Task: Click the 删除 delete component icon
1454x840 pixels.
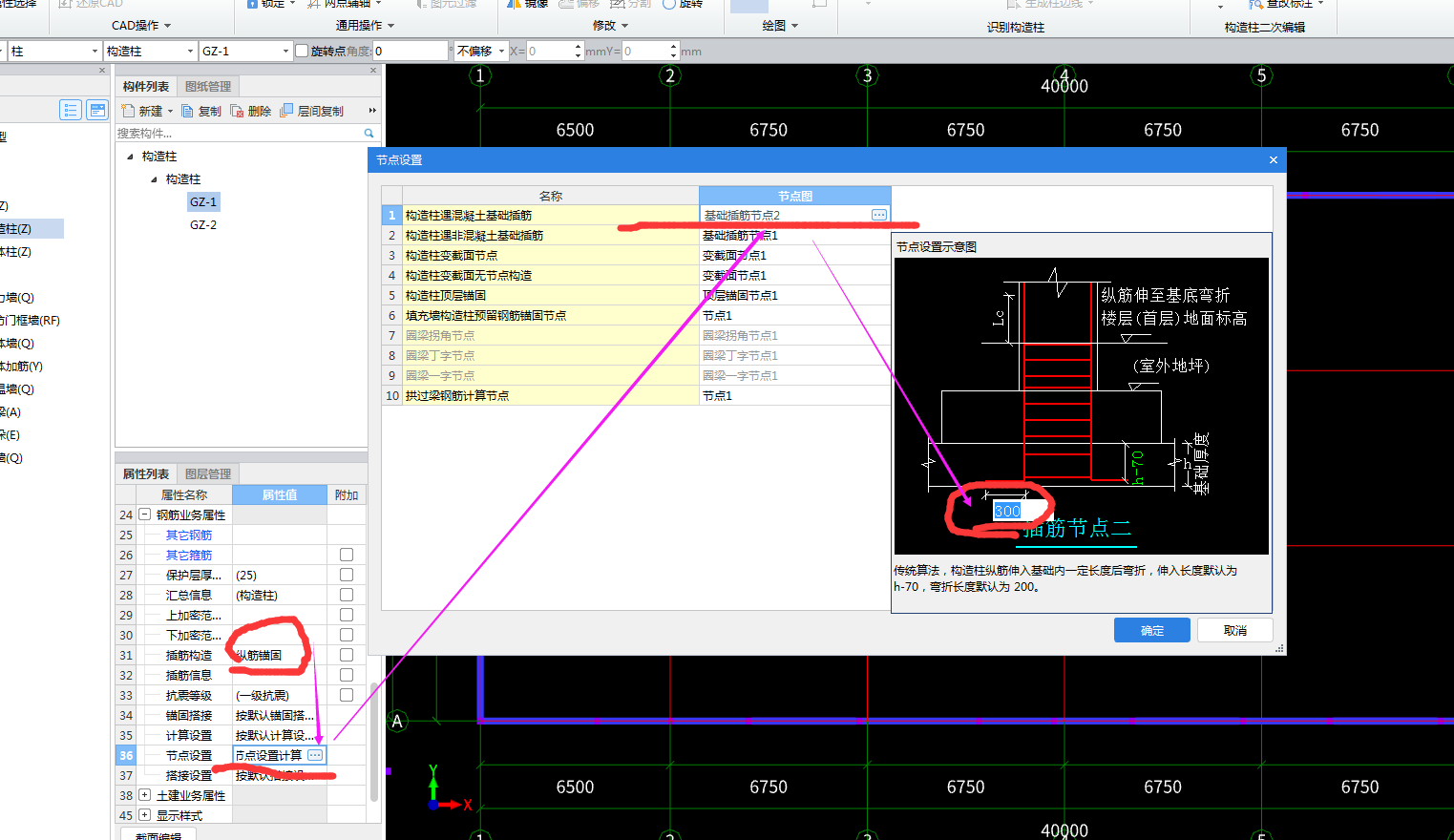Action: click(238, 111)
